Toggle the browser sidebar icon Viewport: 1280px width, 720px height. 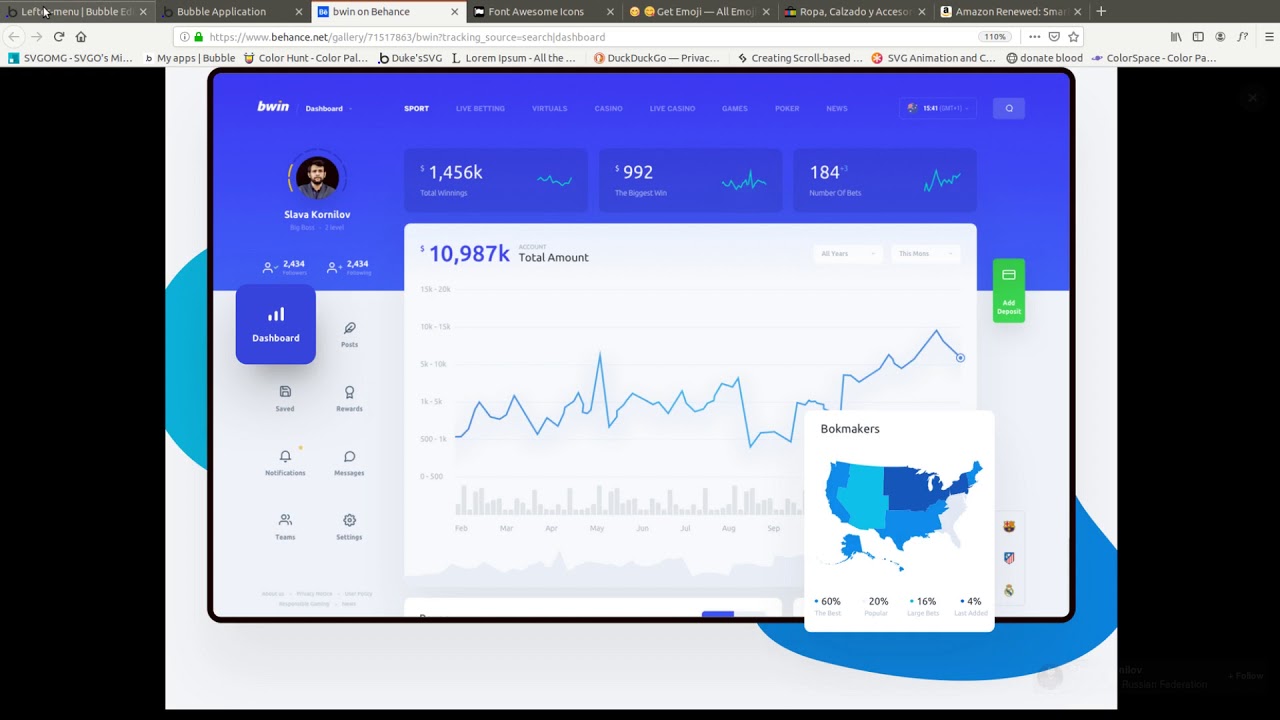(x=1198, y=37)
